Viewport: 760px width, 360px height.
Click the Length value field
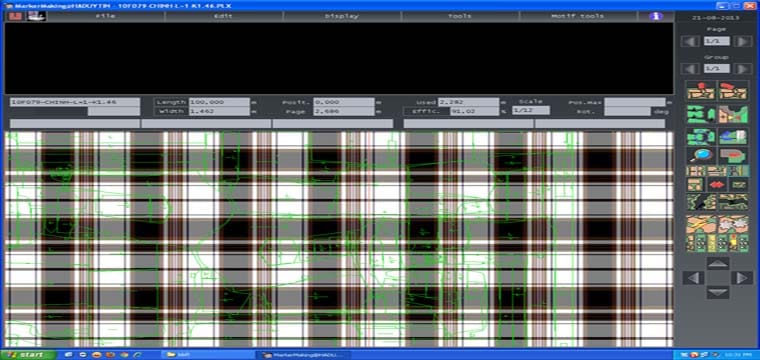click(220, 102)
